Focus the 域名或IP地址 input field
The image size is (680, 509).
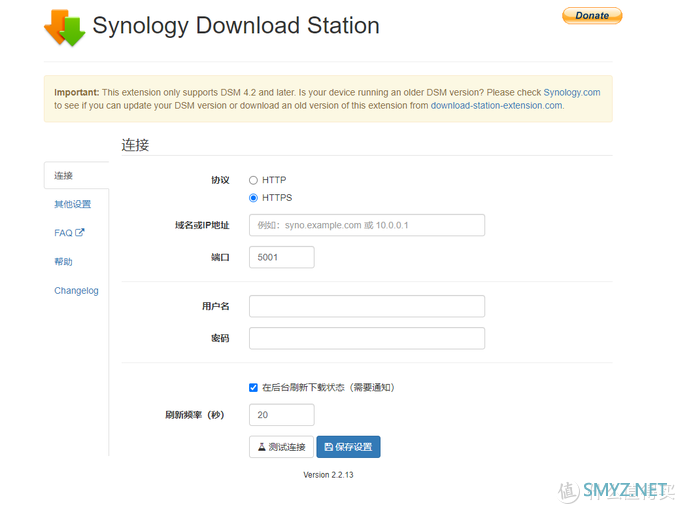367,225
